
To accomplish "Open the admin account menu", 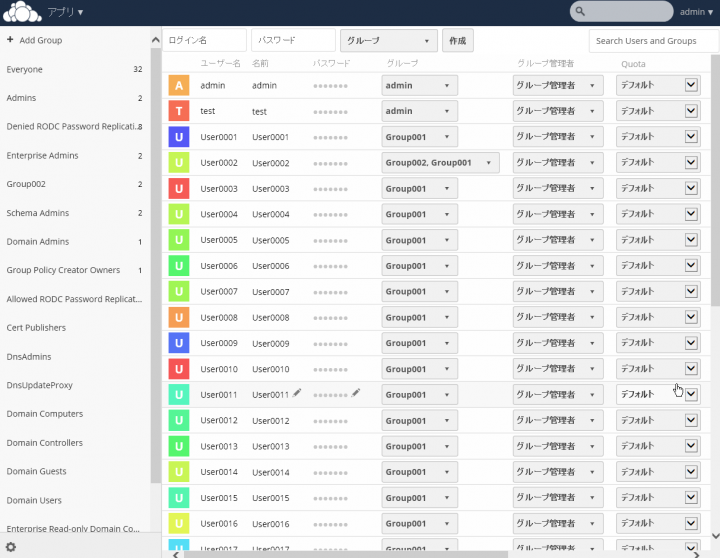I will (696, 12).
